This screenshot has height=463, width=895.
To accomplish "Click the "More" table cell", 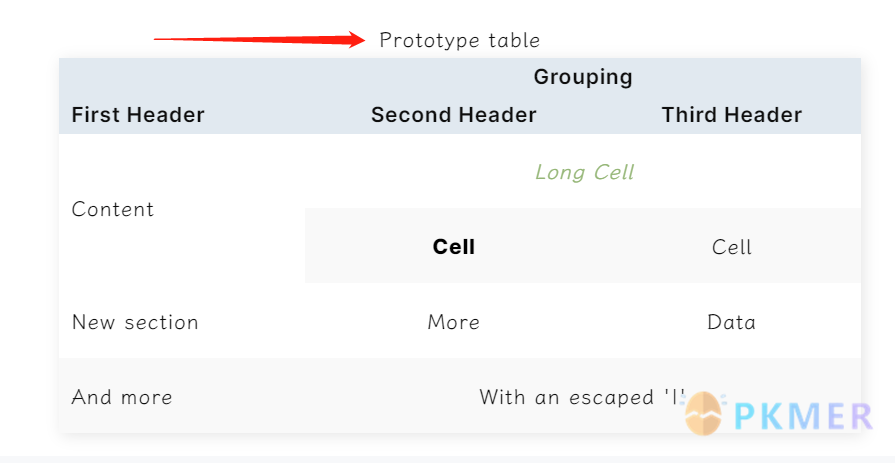I will click(454, 322).
